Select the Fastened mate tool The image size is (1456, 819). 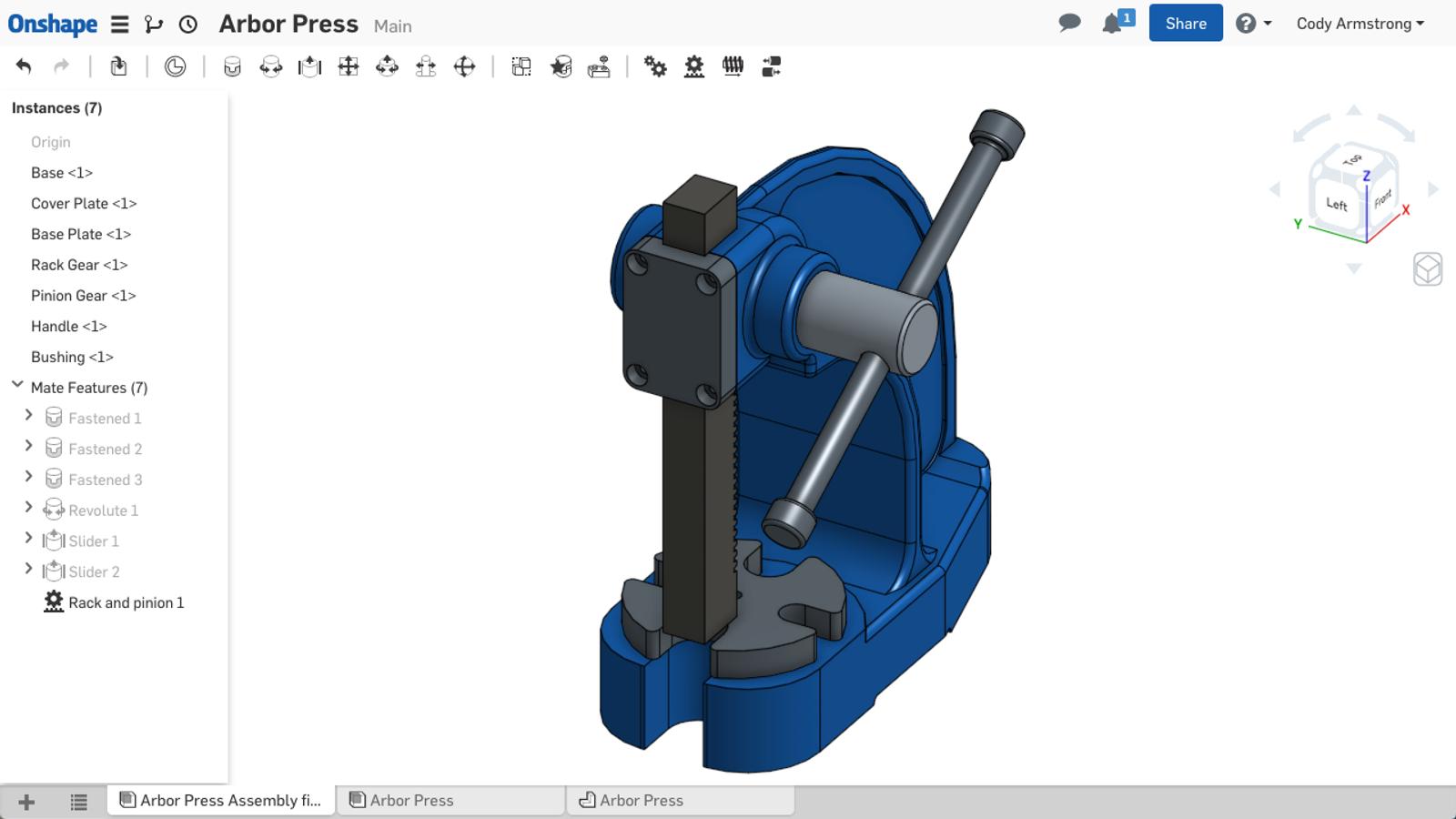point(232,66)
